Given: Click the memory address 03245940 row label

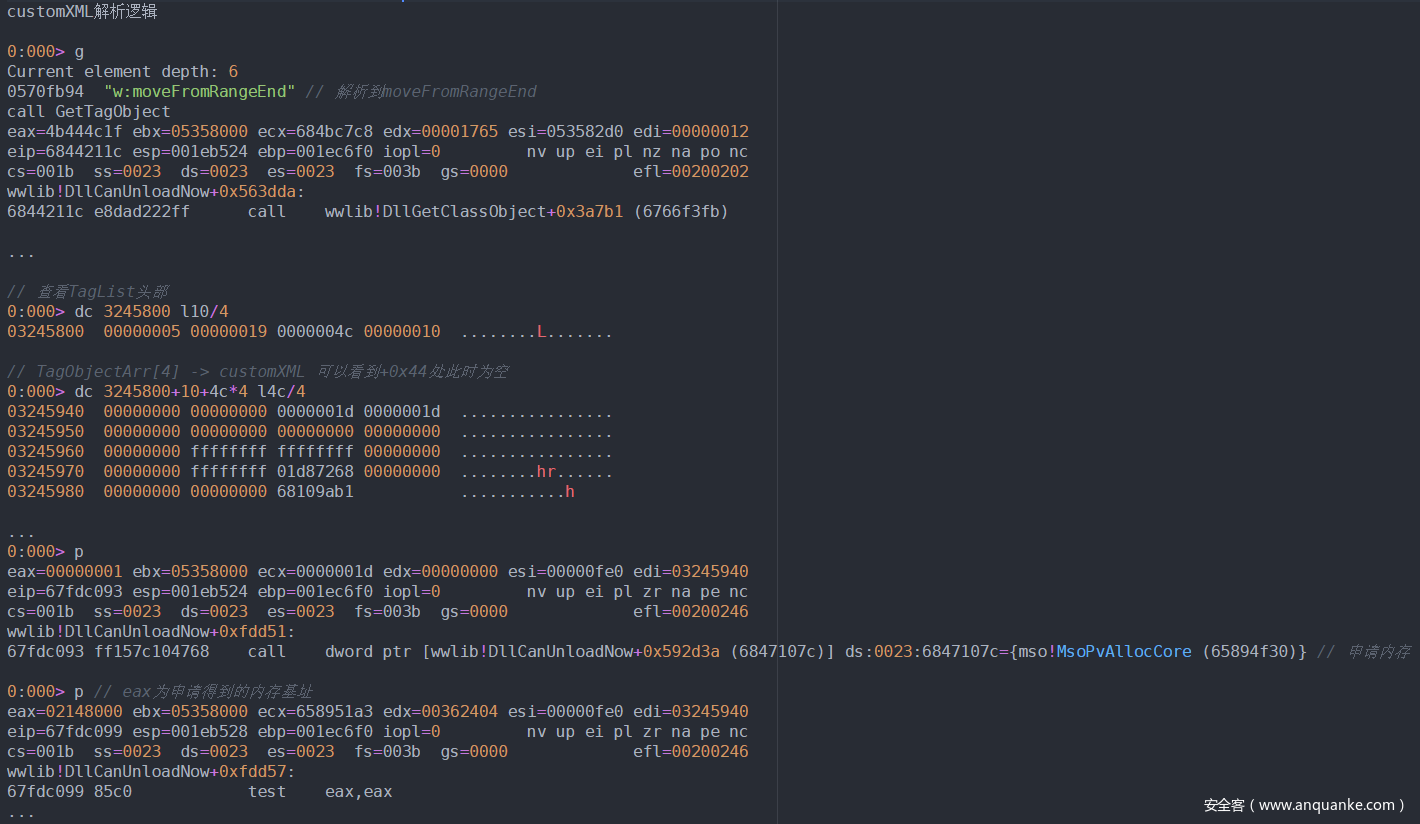Looking at the screenshot, I should [x=45, y=412].
